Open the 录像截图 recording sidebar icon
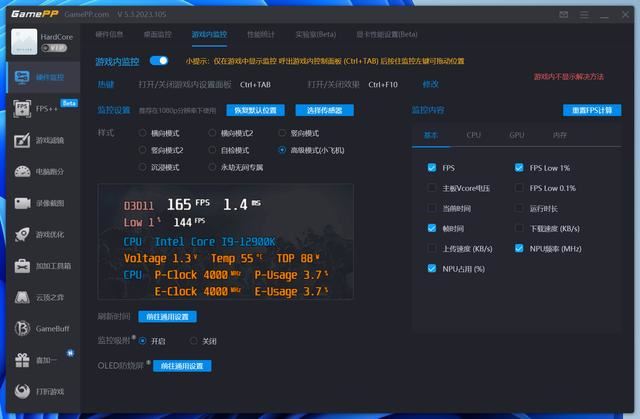 pos(40,203)
